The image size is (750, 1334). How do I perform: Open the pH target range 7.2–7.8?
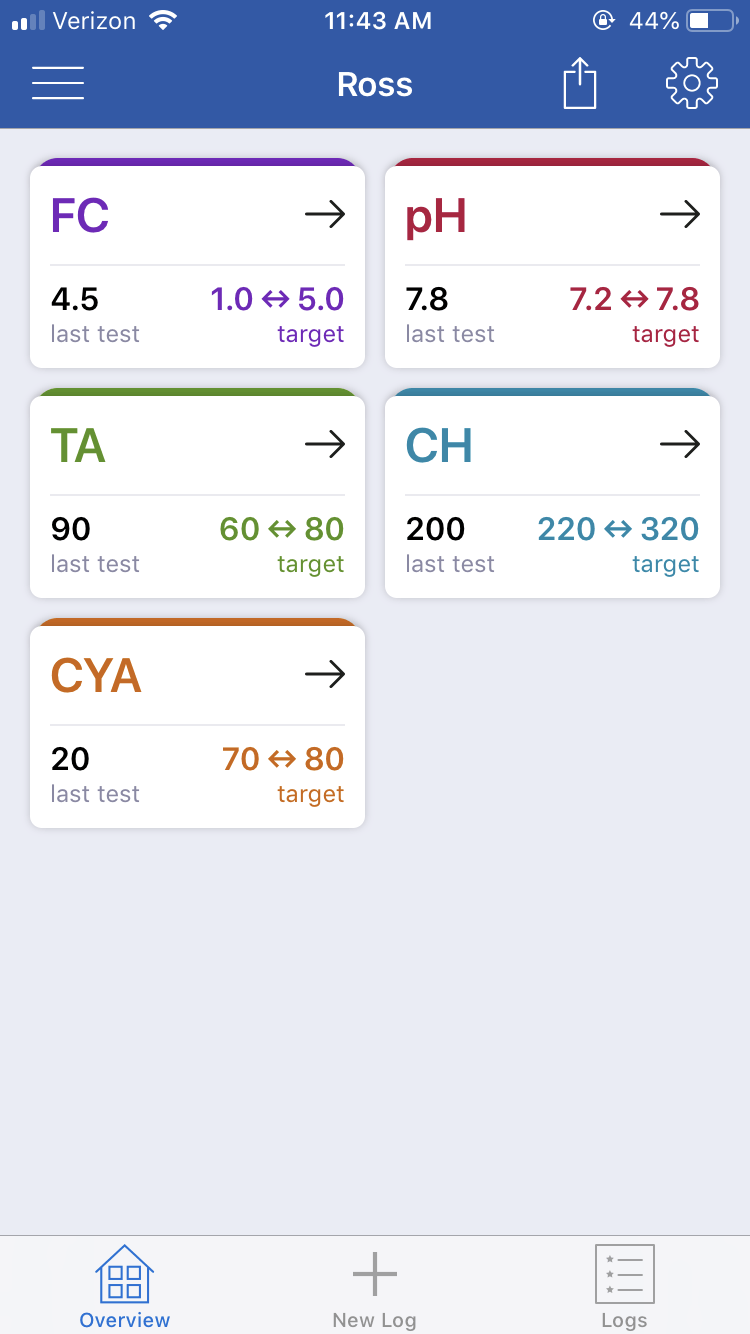(x=634, y=299)
